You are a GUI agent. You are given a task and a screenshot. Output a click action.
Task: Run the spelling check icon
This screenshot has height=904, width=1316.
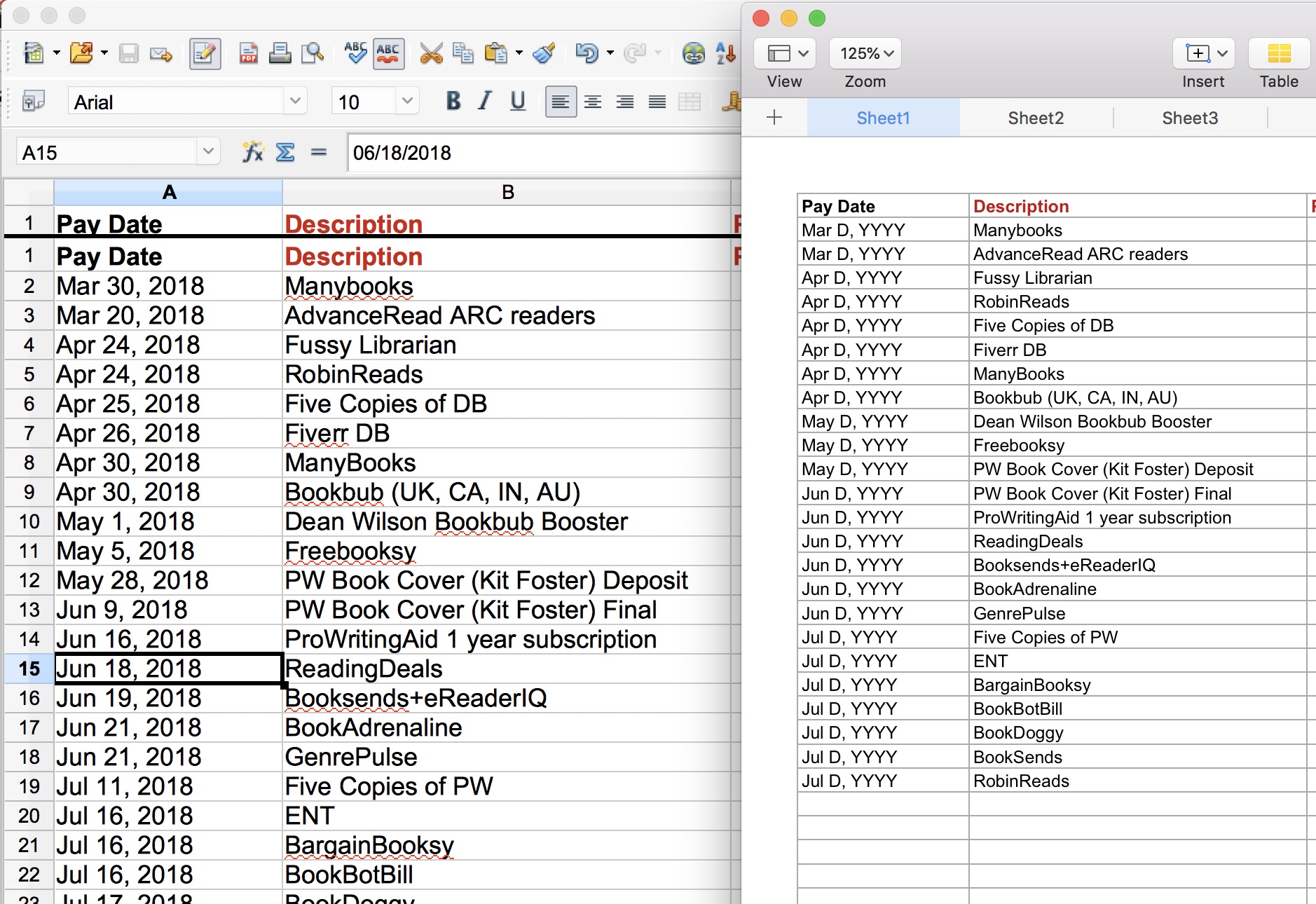pyautogui.click(x=355, y=53)
